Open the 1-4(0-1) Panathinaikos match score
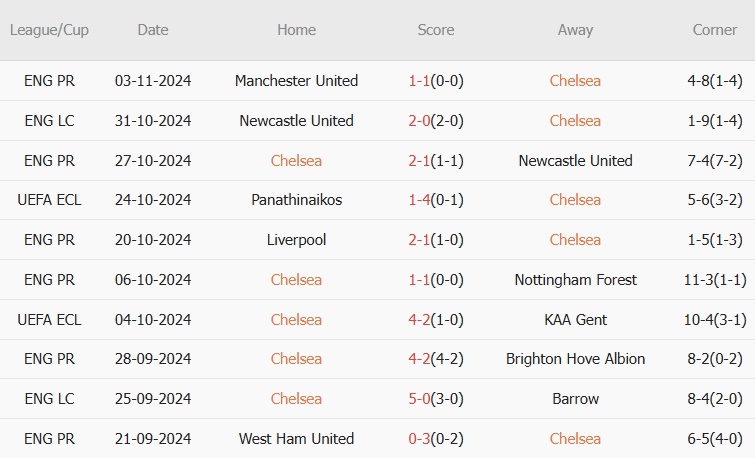The width and height of the screenshot is (755, 458). coord(436,200)
